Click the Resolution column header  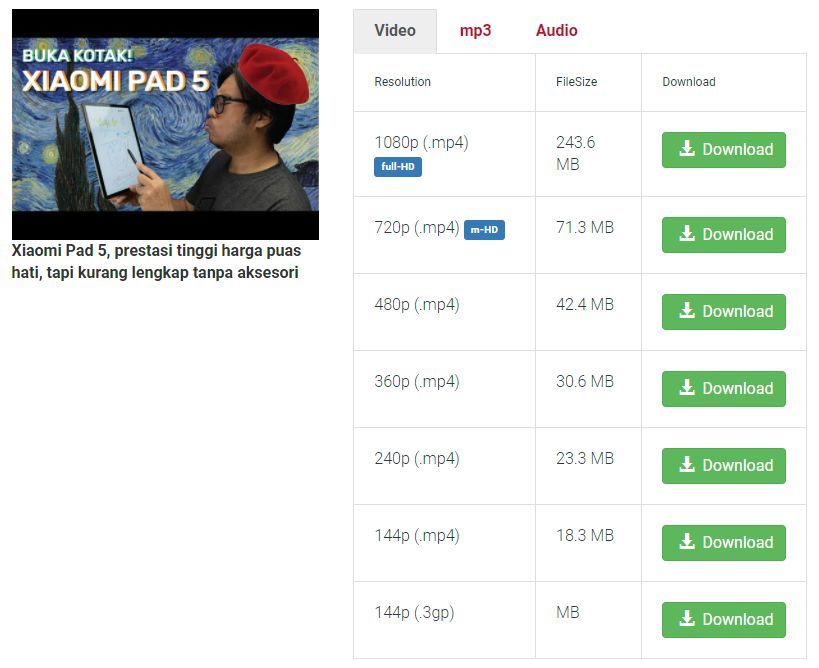(403, 82)
